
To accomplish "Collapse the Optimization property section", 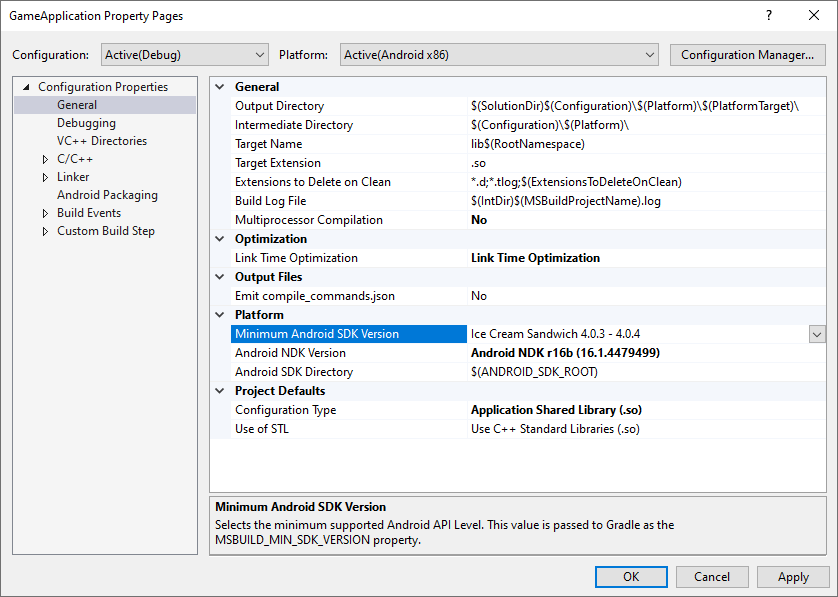I will point(220,239).
